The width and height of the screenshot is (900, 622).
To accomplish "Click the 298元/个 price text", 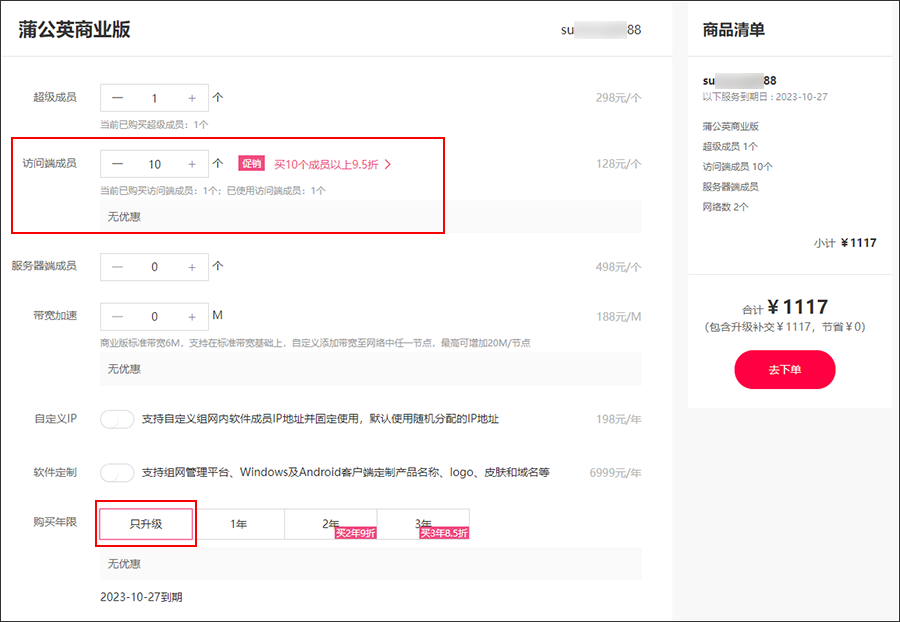I will (618, 98).
